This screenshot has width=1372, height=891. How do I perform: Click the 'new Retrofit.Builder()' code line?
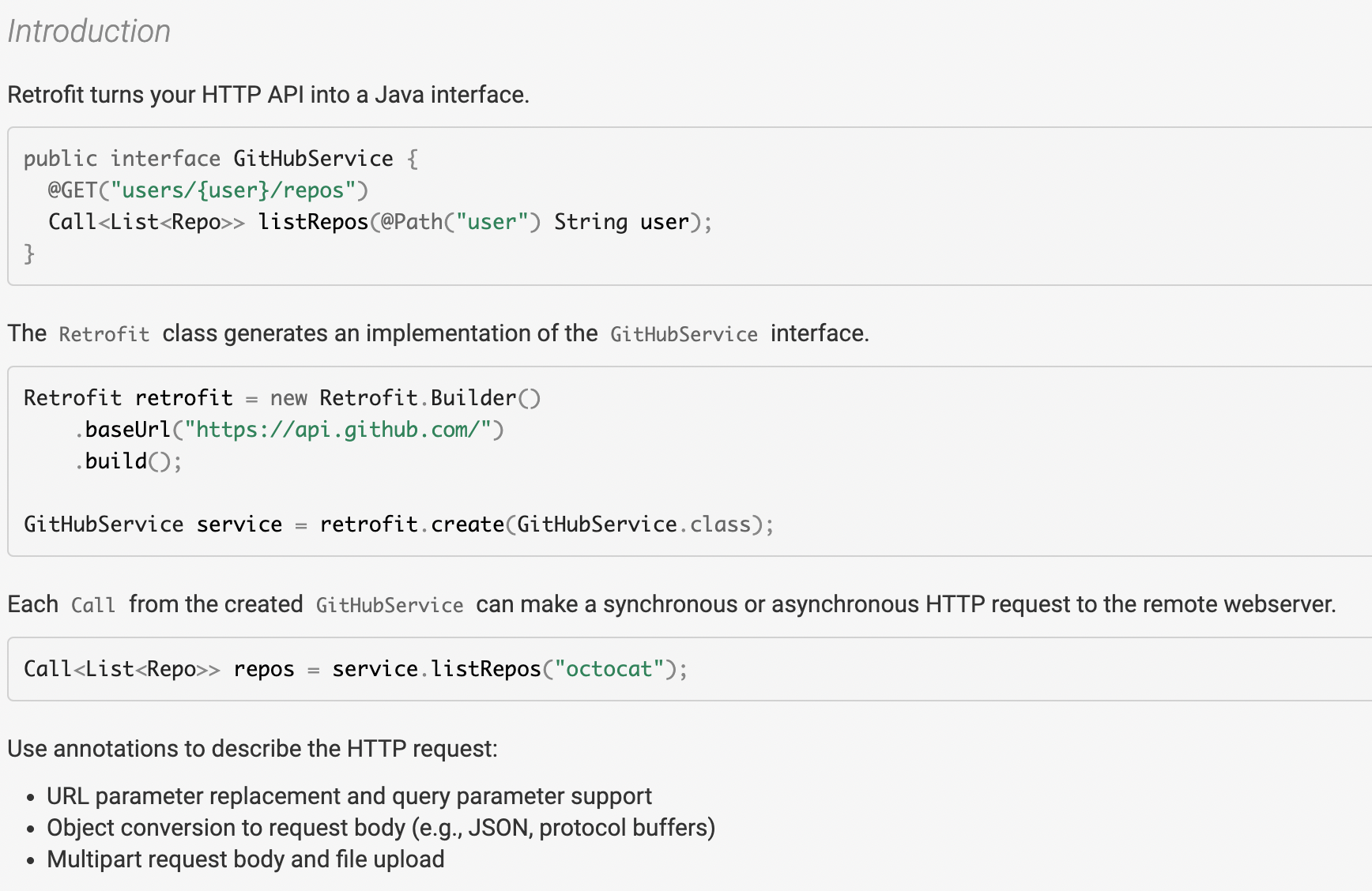(x=282, y=398)
